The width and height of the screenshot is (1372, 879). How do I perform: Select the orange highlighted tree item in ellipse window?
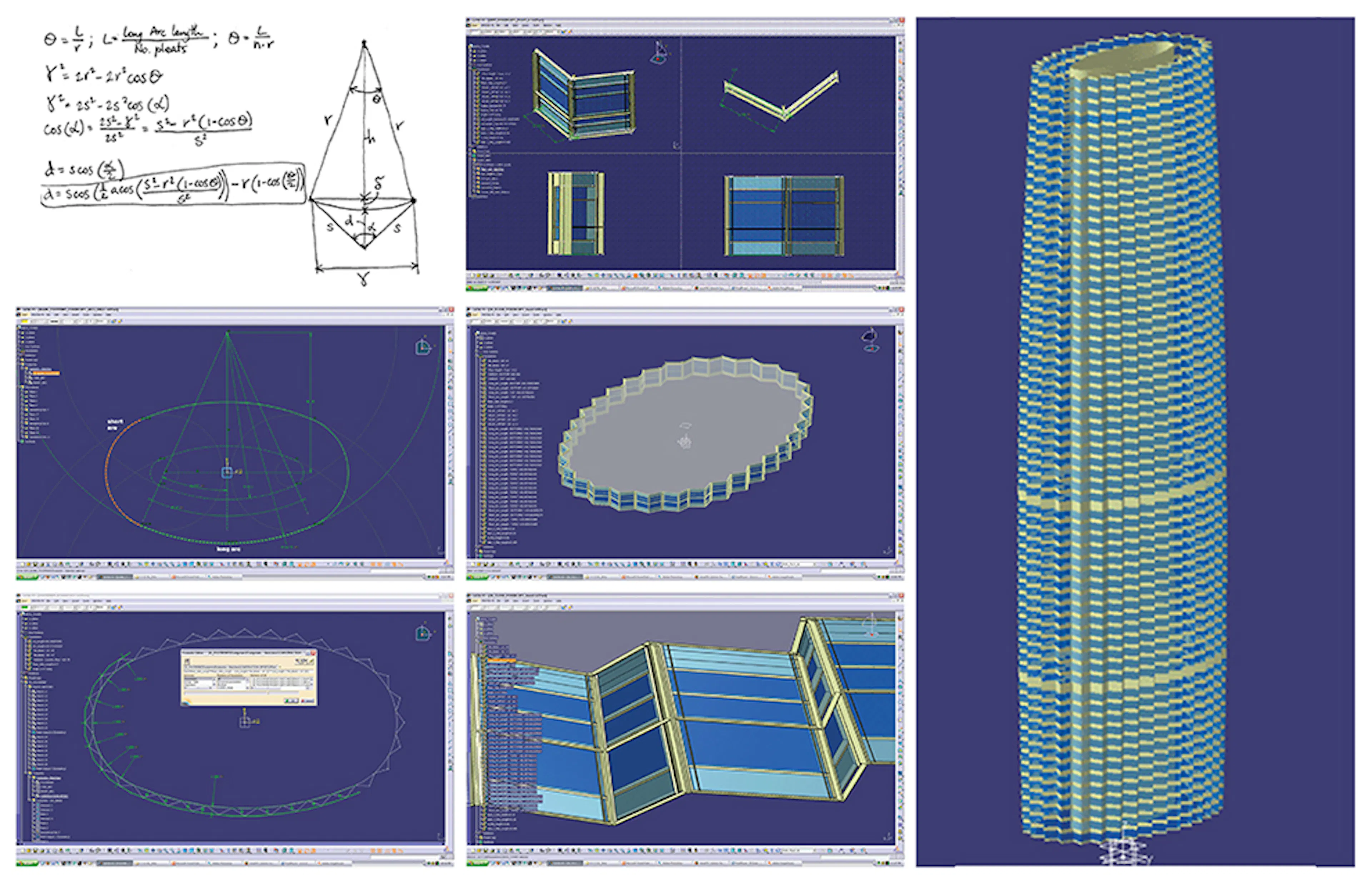pyautogui.click(x=46, y=373)
